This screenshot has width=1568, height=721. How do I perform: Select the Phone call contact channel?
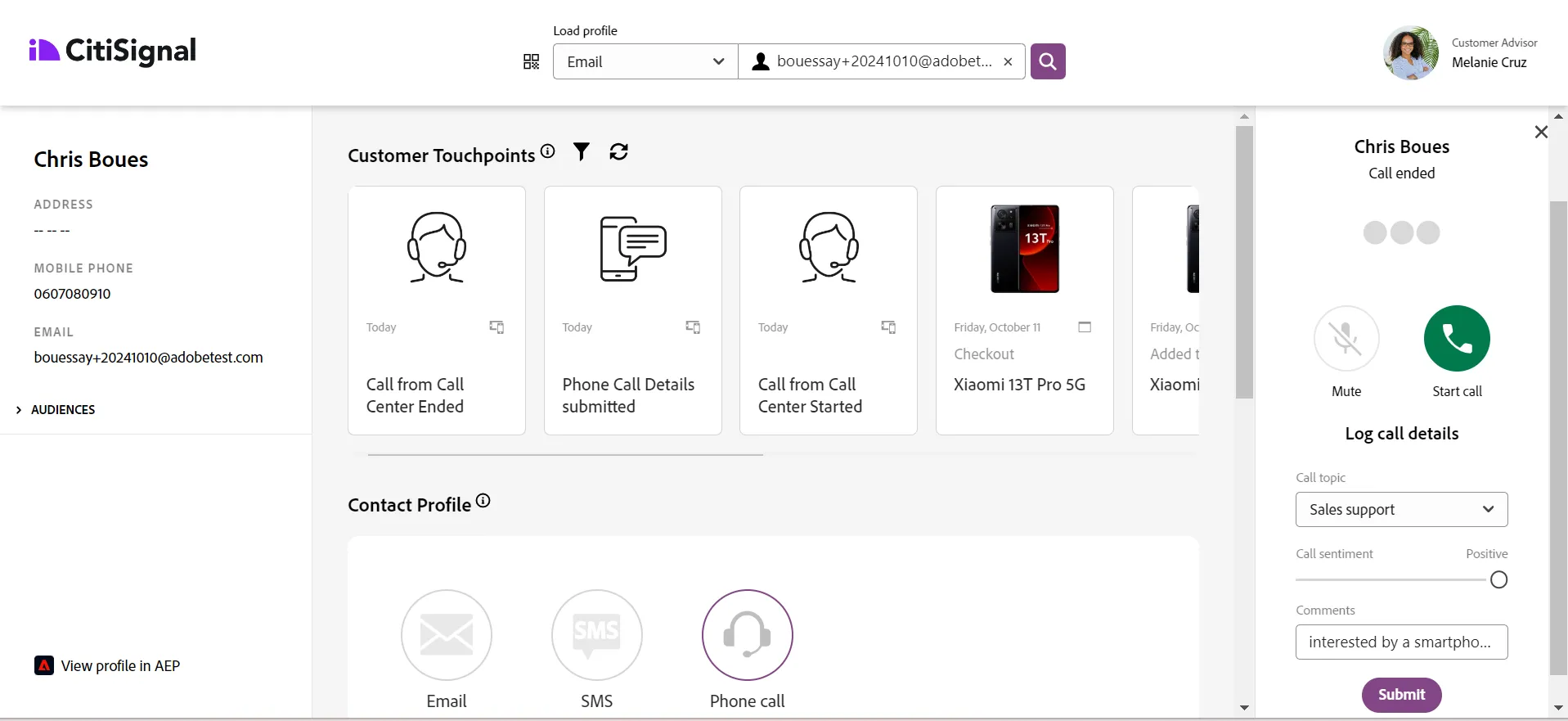748,635
